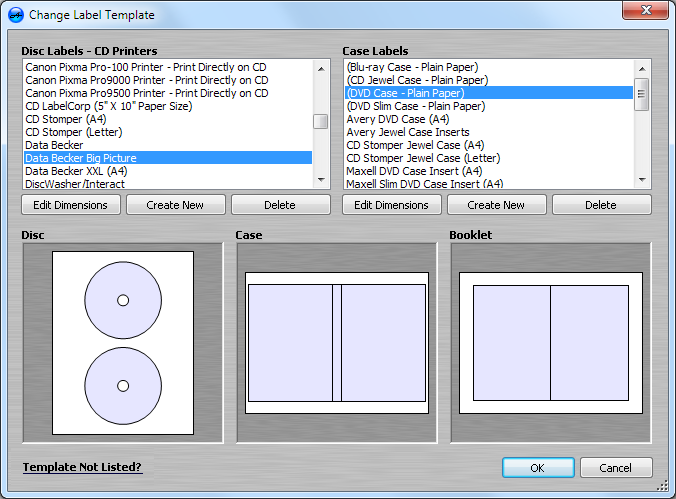The image size is (676, 499).
Task: Click the case labels scrollbar thumb
Action: tap(642, 94)
